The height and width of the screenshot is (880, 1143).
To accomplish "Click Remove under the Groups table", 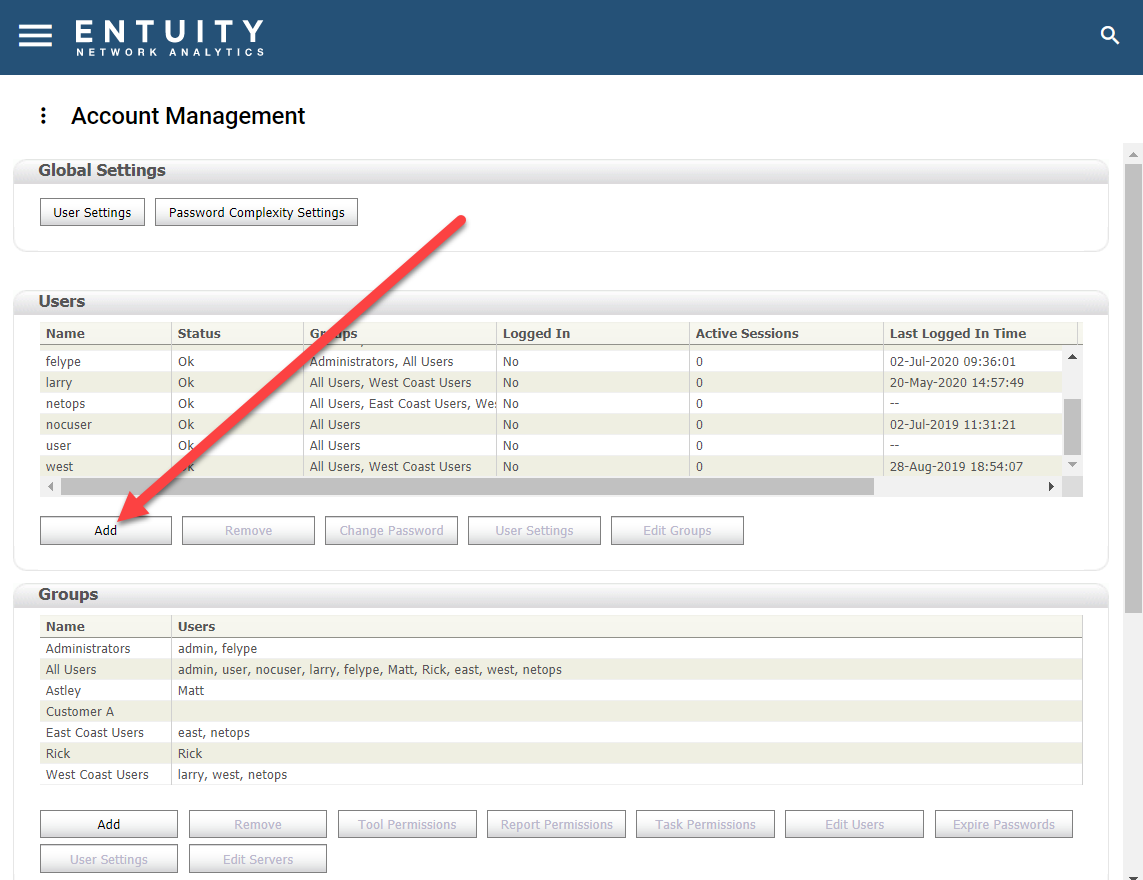I will 258,824.
